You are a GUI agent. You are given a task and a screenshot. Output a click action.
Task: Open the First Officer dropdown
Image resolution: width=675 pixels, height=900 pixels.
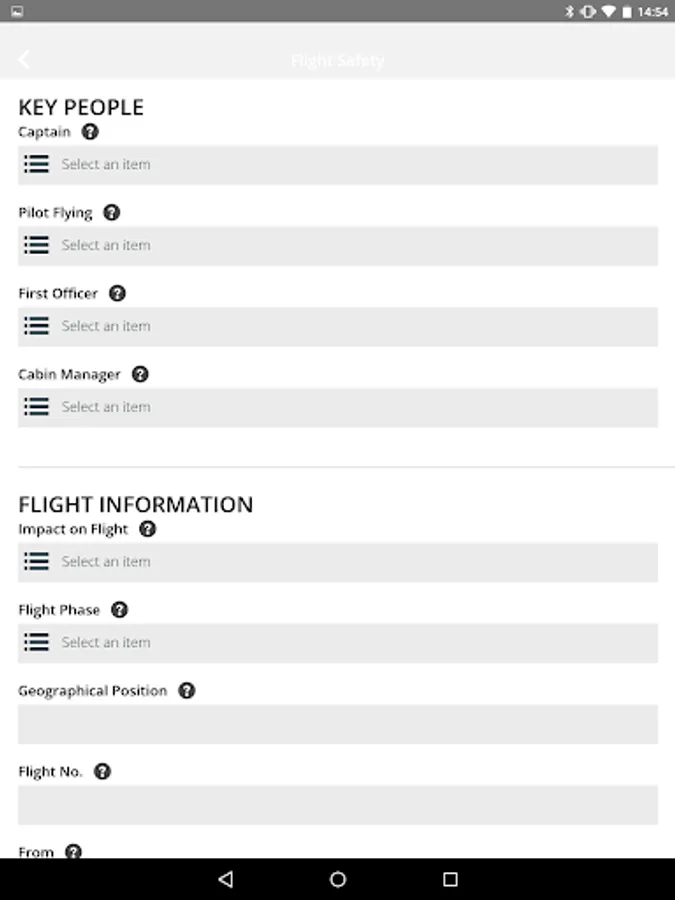click(x=338, y=327)
